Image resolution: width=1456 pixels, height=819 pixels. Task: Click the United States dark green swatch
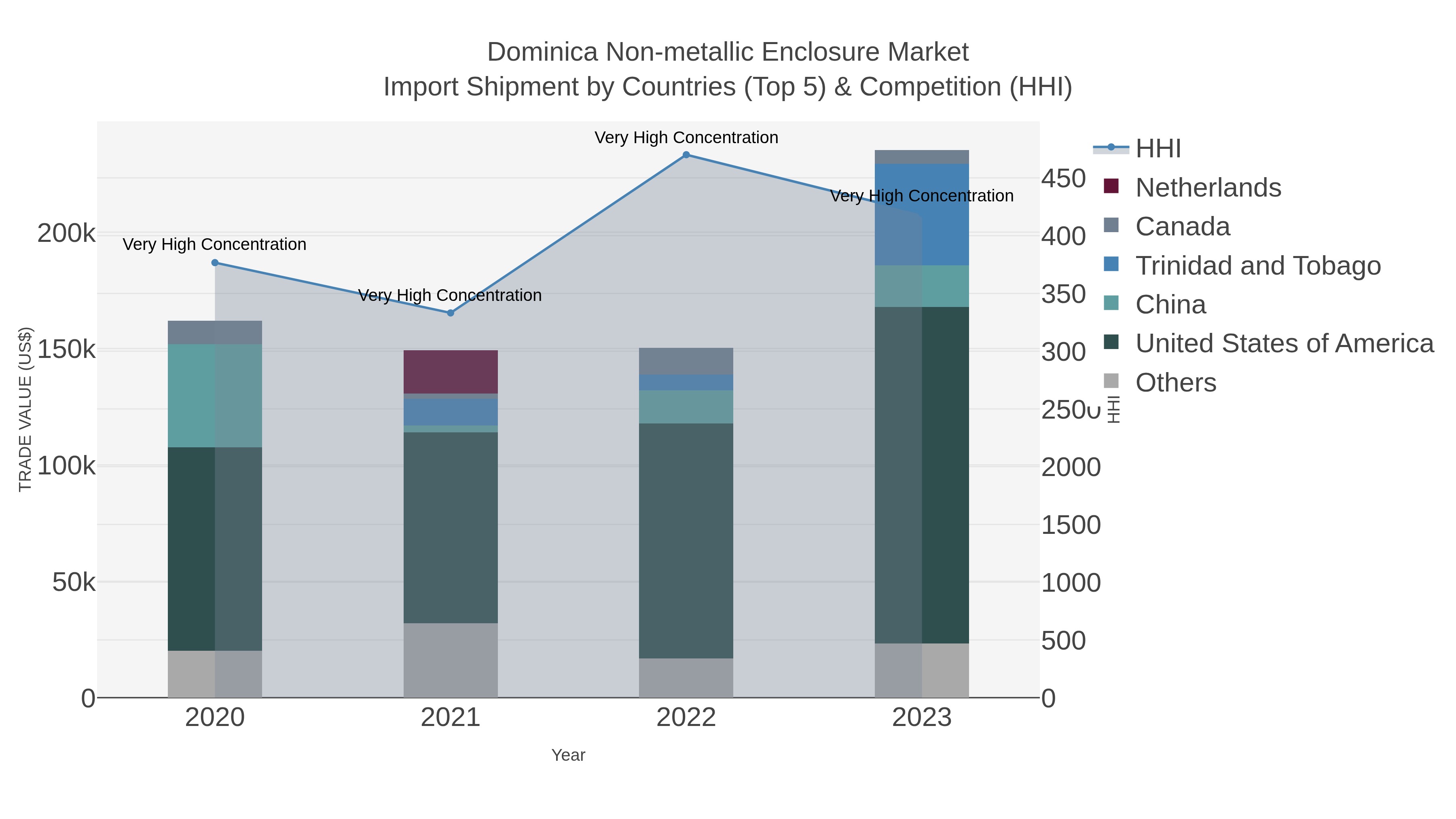point(1111,342)
